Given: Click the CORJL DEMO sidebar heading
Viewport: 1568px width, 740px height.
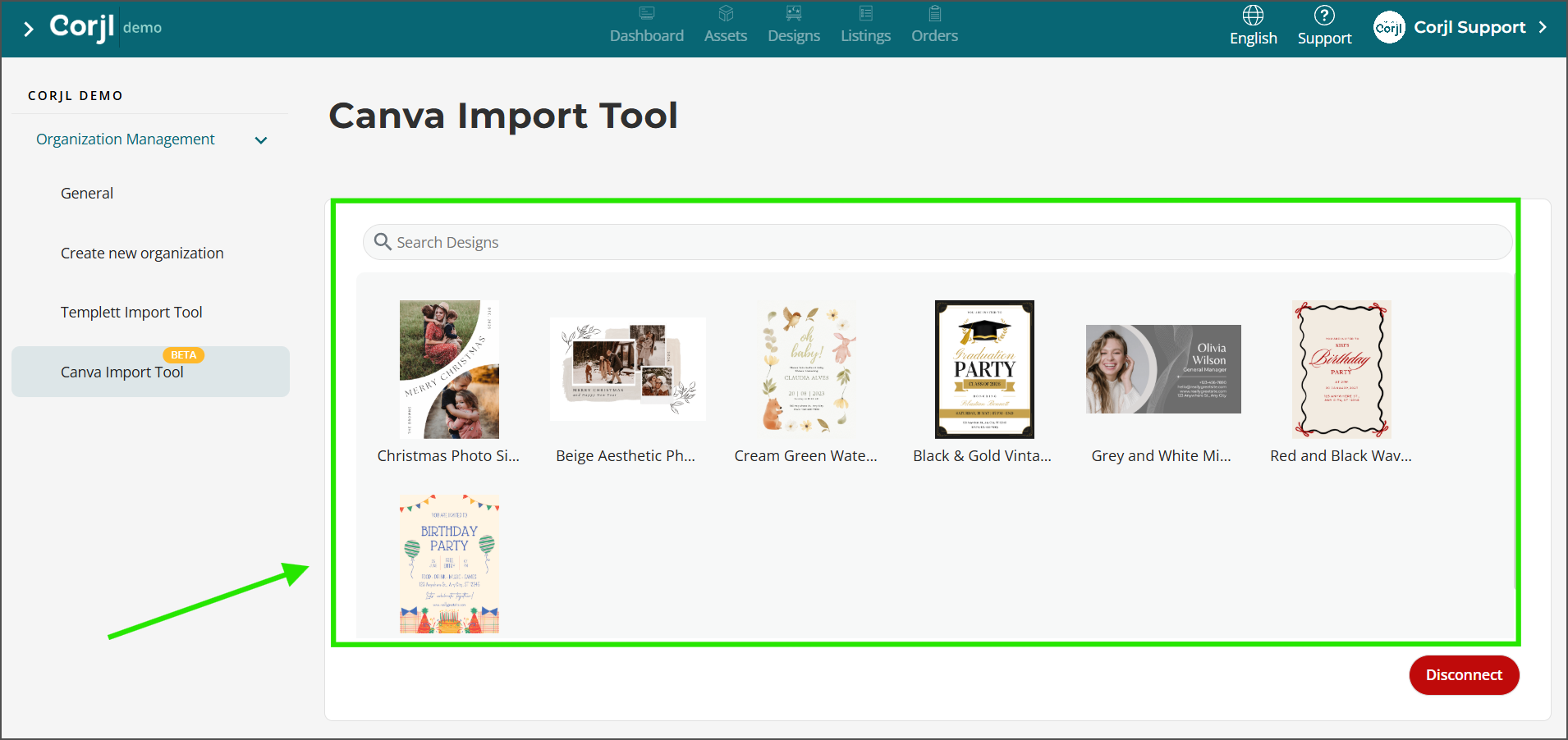Looking at the screenshot, I should pyautogui.click(x=76, y=96).
